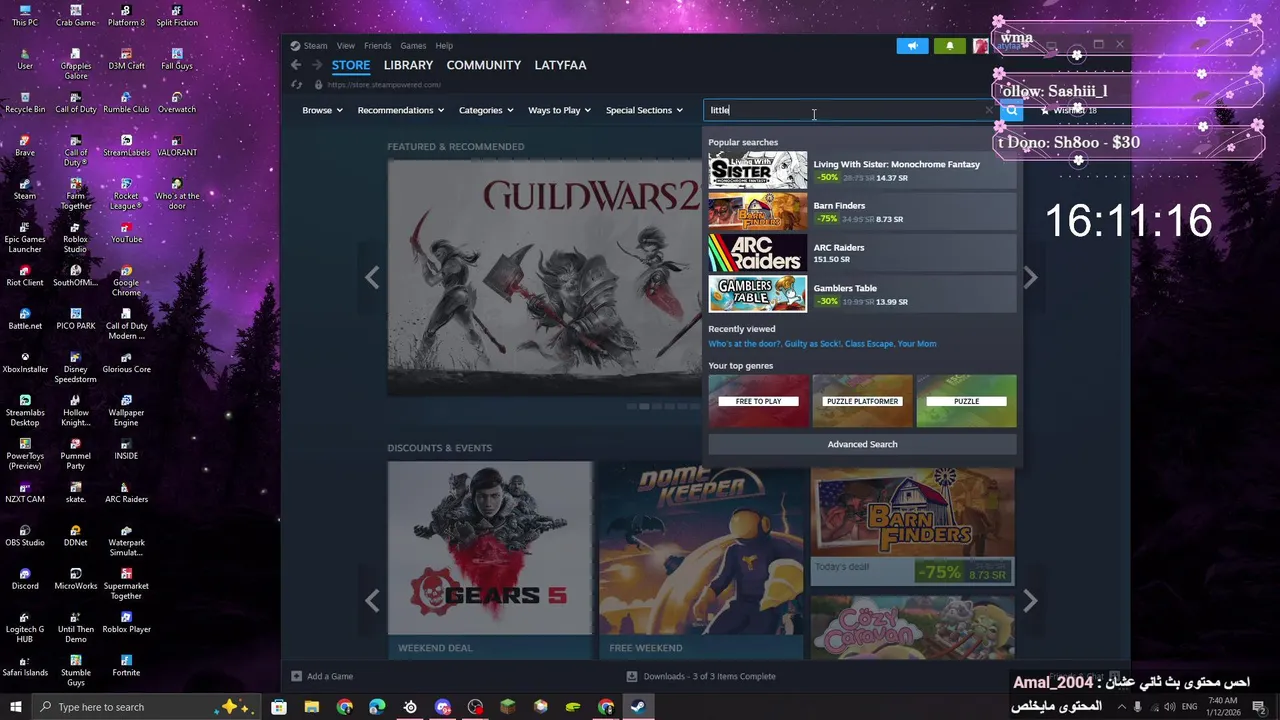The height and width of the screenshot is (720, 1280).
Task: Expand the Ways to Play dropdown
Action: [559, 110]
